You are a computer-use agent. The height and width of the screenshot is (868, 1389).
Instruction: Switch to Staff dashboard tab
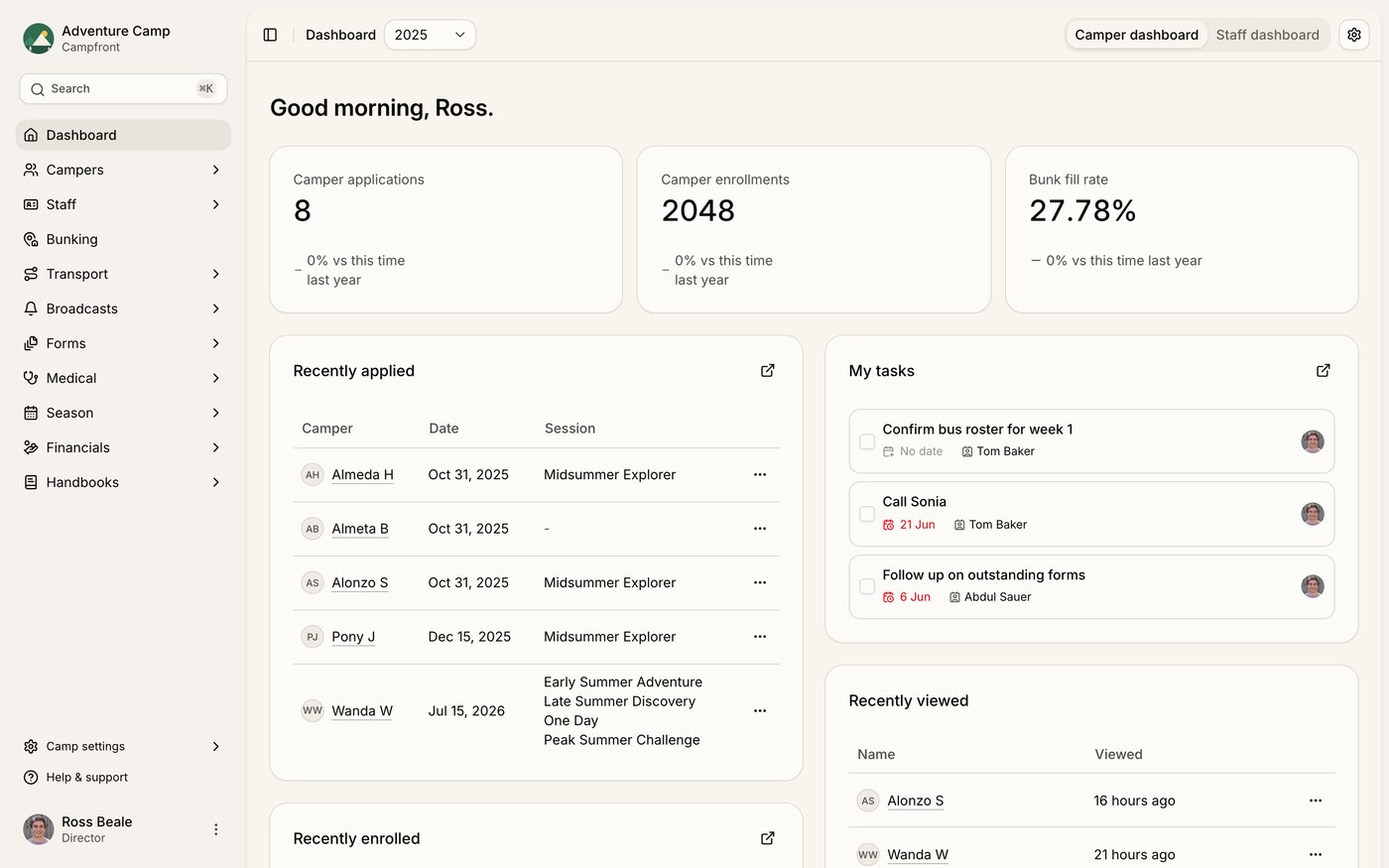(x=1267, y=35)
